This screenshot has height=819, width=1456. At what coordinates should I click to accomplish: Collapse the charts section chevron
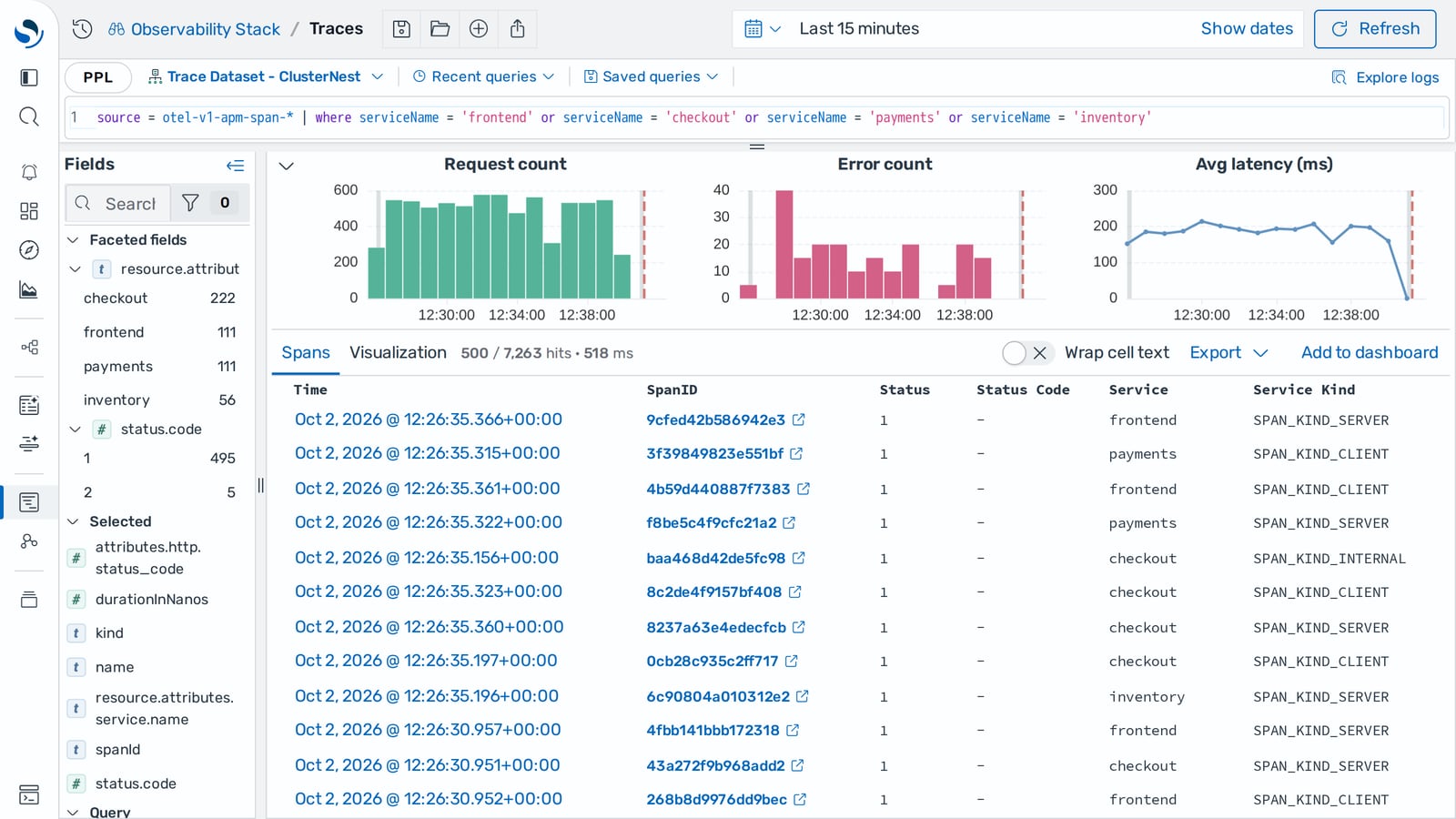(286, 166)
